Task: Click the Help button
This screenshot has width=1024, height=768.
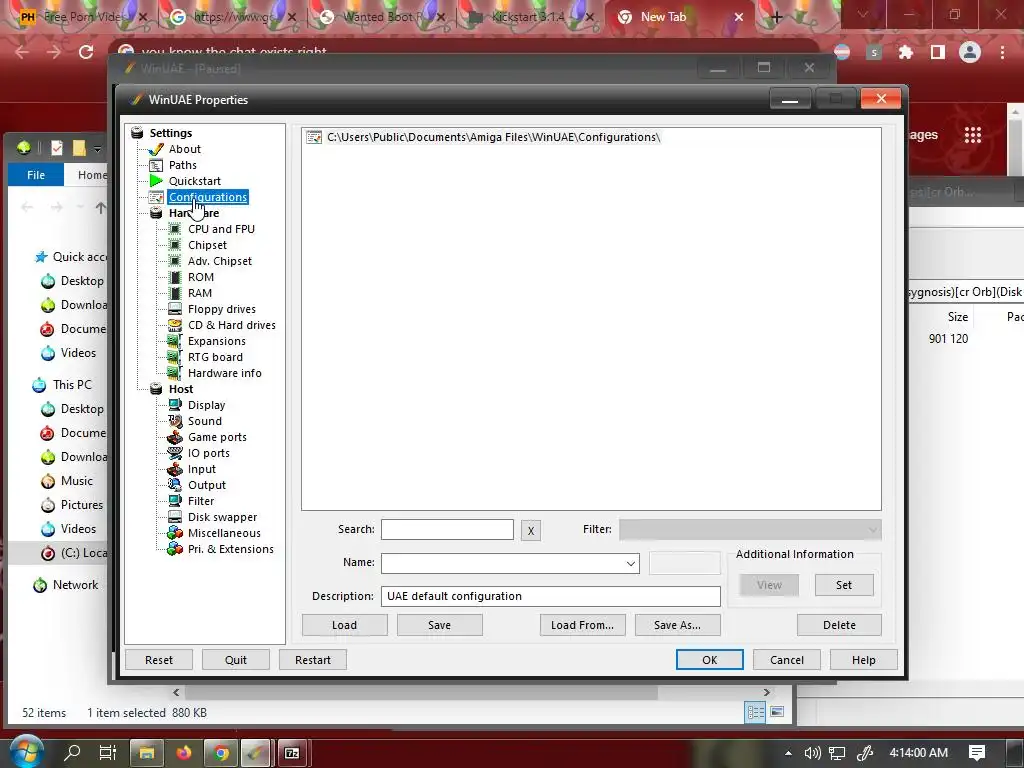Action: tap(863, 660)
